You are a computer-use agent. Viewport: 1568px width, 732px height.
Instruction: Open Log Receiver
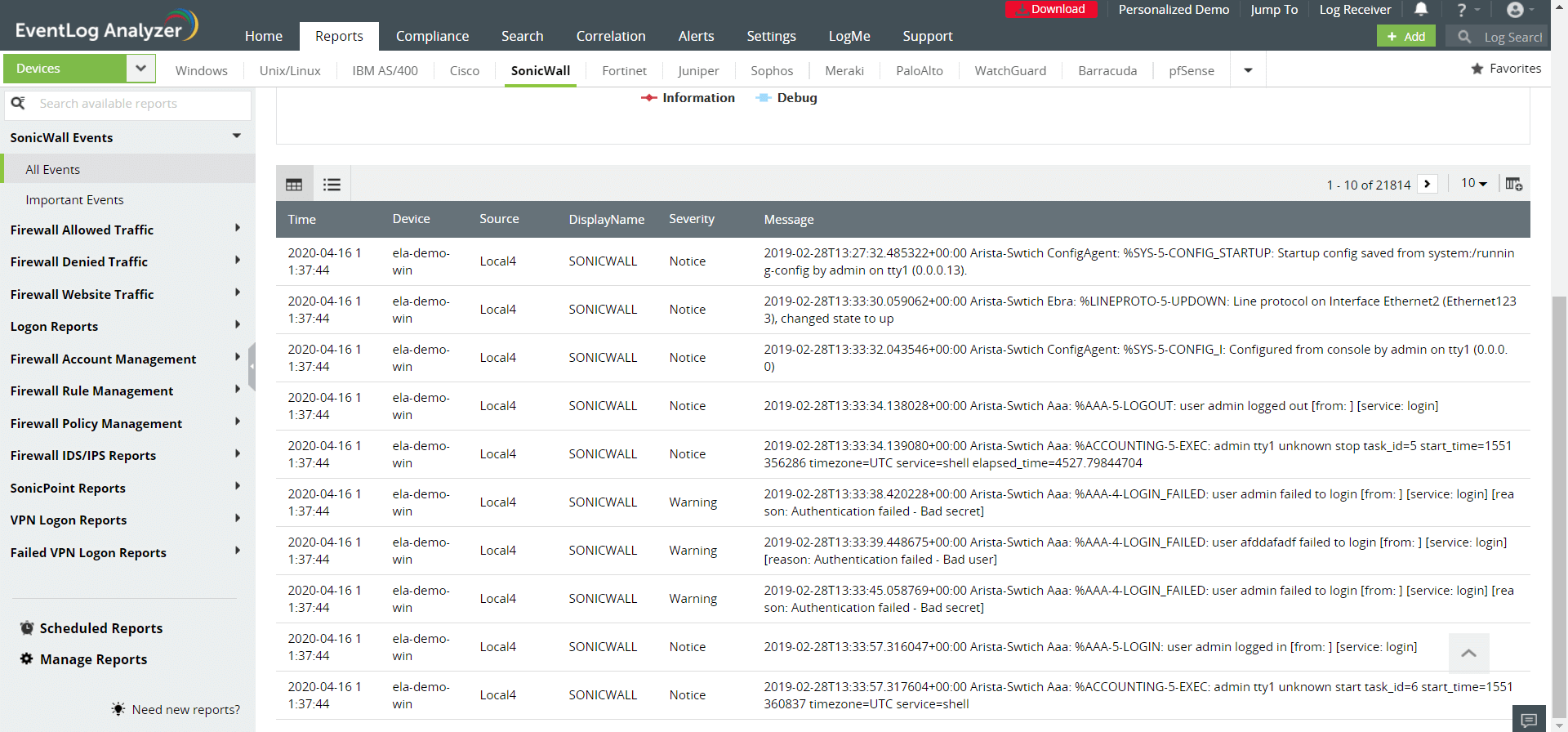[1355, 10]
